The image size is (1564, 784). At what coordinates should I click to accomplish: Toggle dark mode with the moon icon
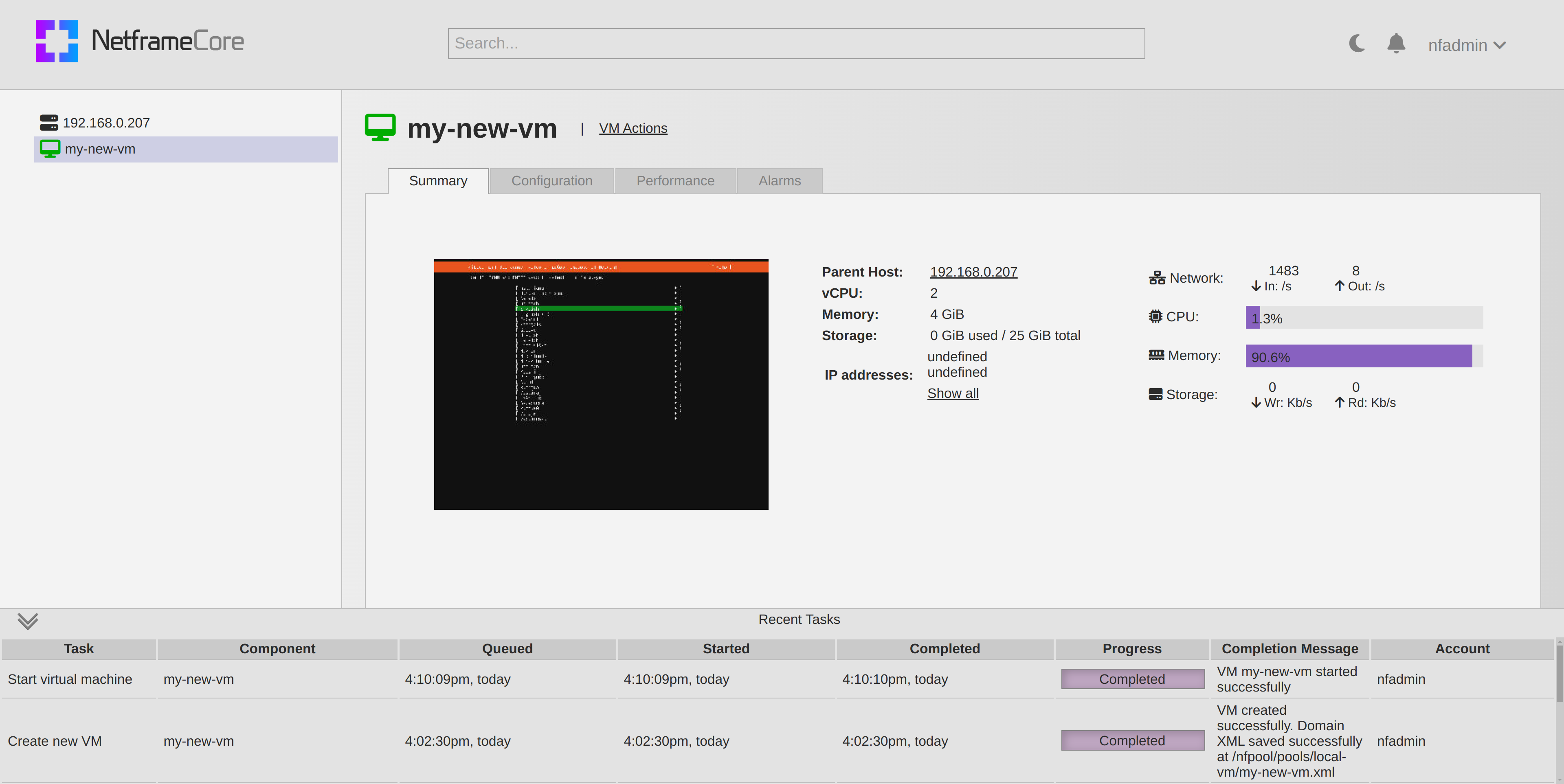[x=1356, y=44]
